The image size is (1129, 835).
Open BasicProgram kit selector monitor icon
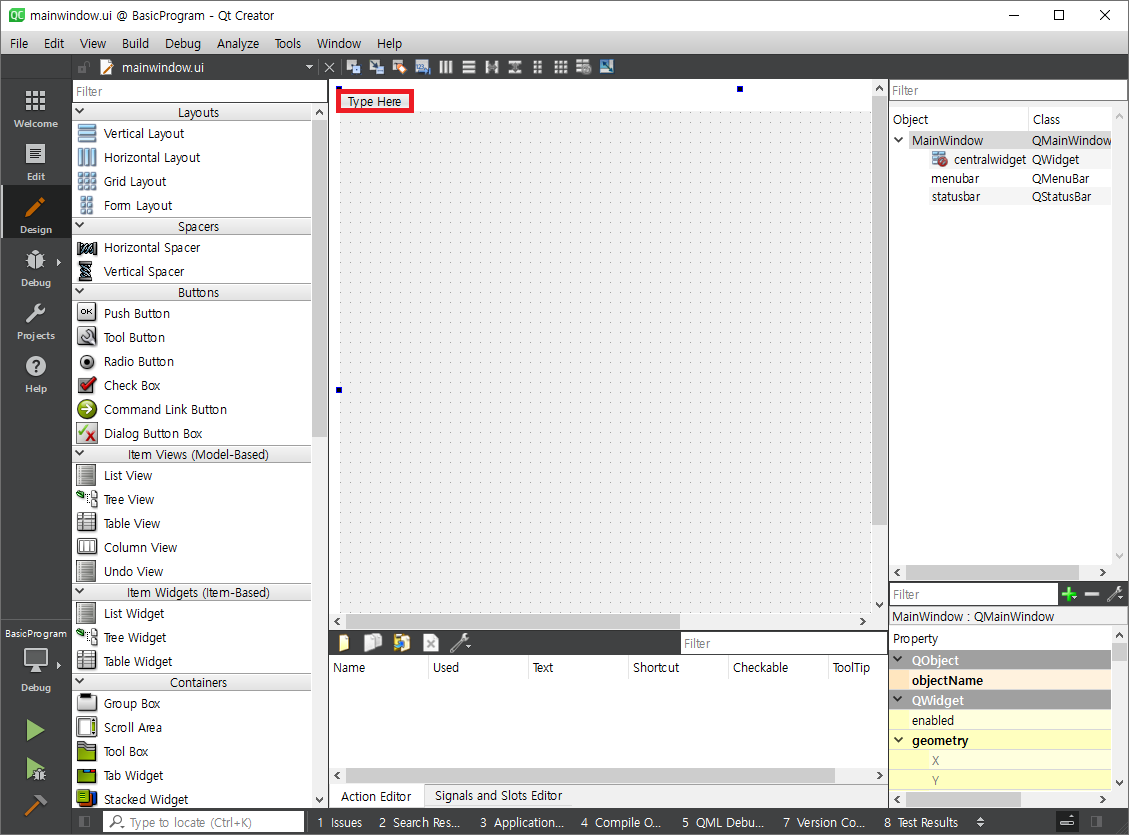click(35, 659)
